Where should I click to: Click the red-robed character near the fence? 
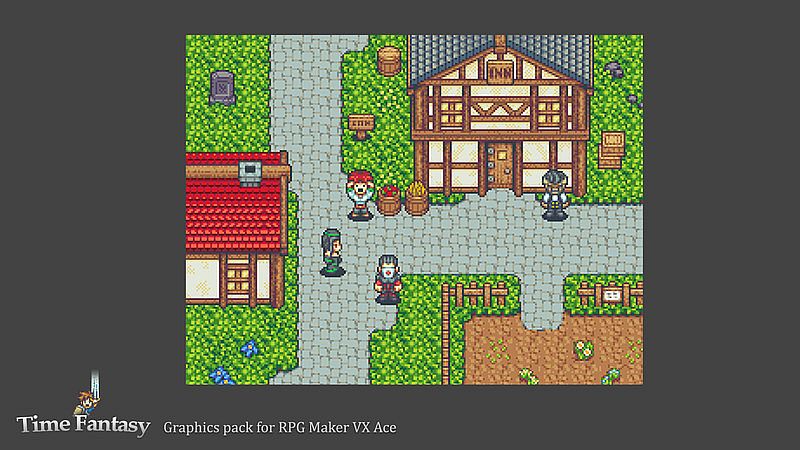[x=388, y=280]
